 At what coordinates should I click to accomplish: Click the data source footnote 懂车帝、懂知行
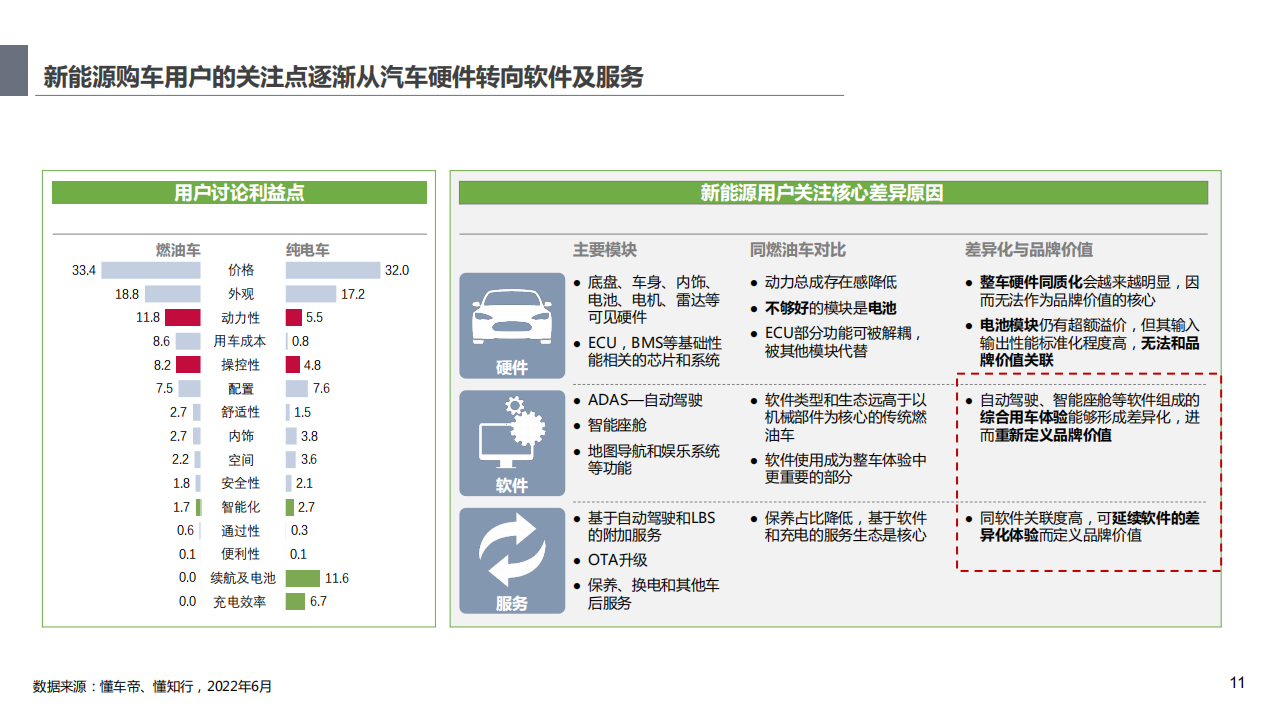(152, 687)
